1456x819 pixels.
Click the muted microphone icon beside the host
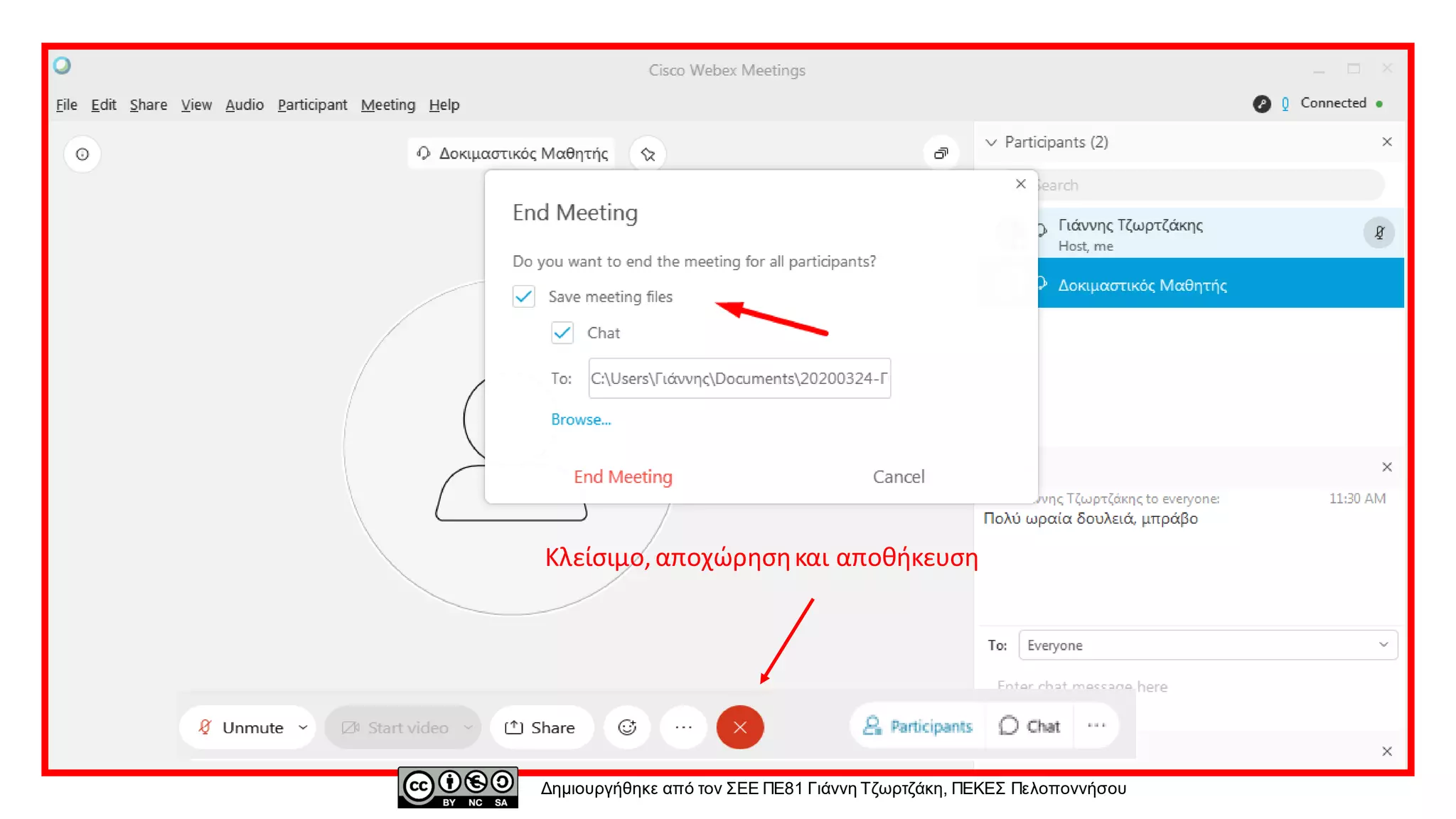[x=1379, y=232]
